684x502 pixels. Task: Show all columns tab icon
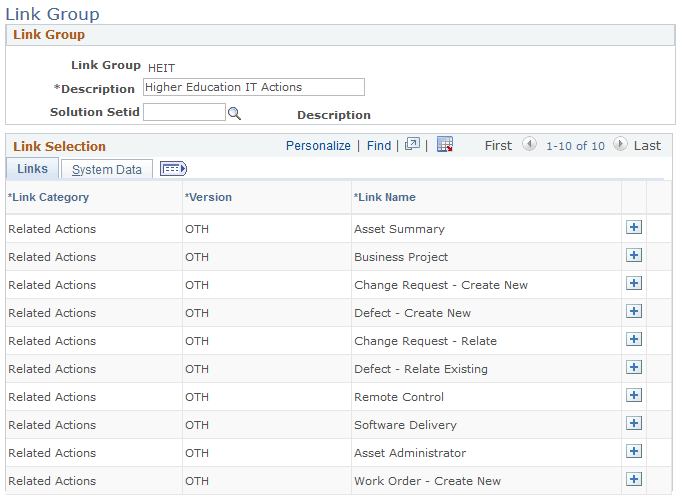click(x=173, y=168)
